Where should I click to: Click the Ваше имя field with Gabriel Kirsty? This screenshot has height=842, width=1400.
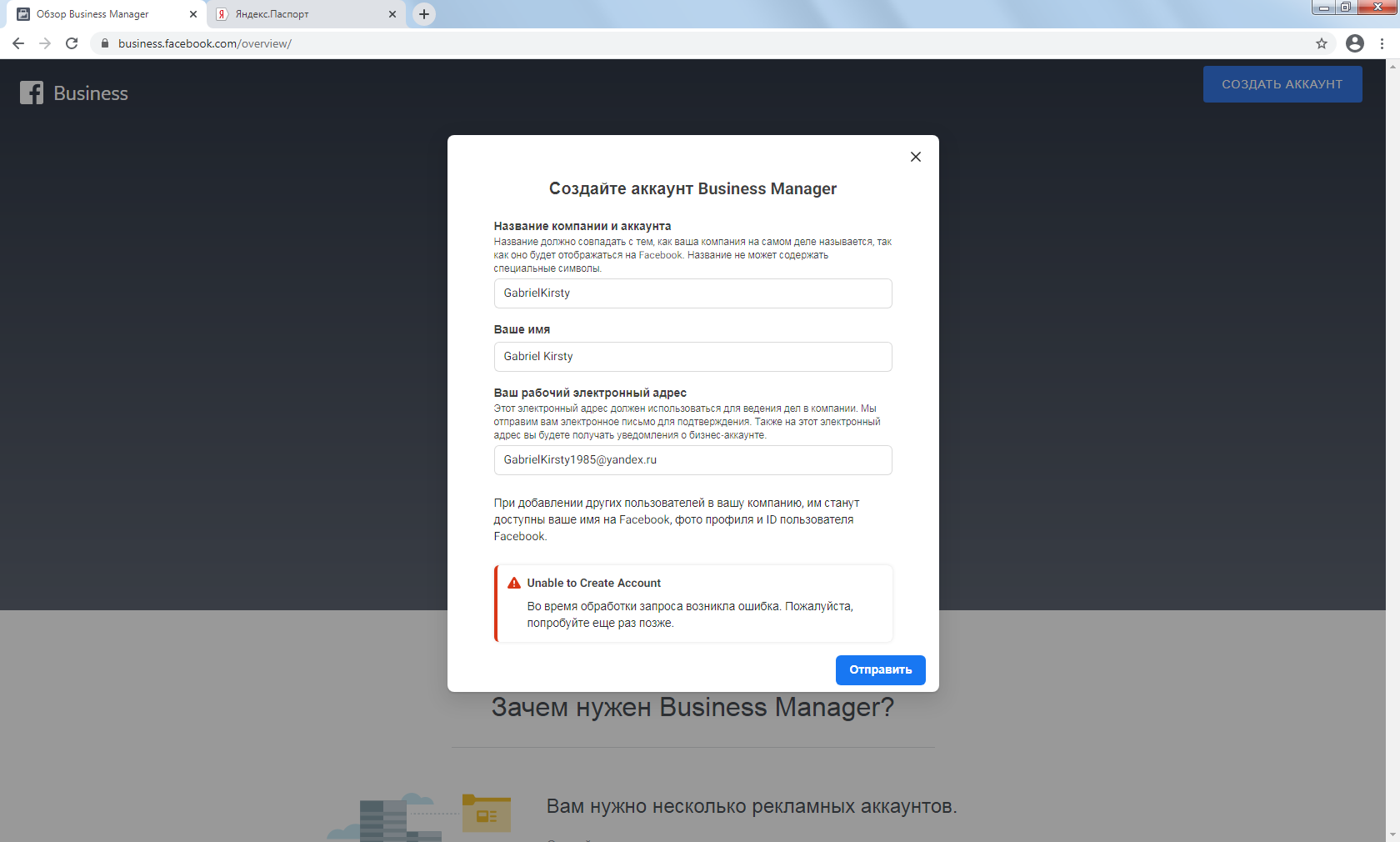pos(692,357)
